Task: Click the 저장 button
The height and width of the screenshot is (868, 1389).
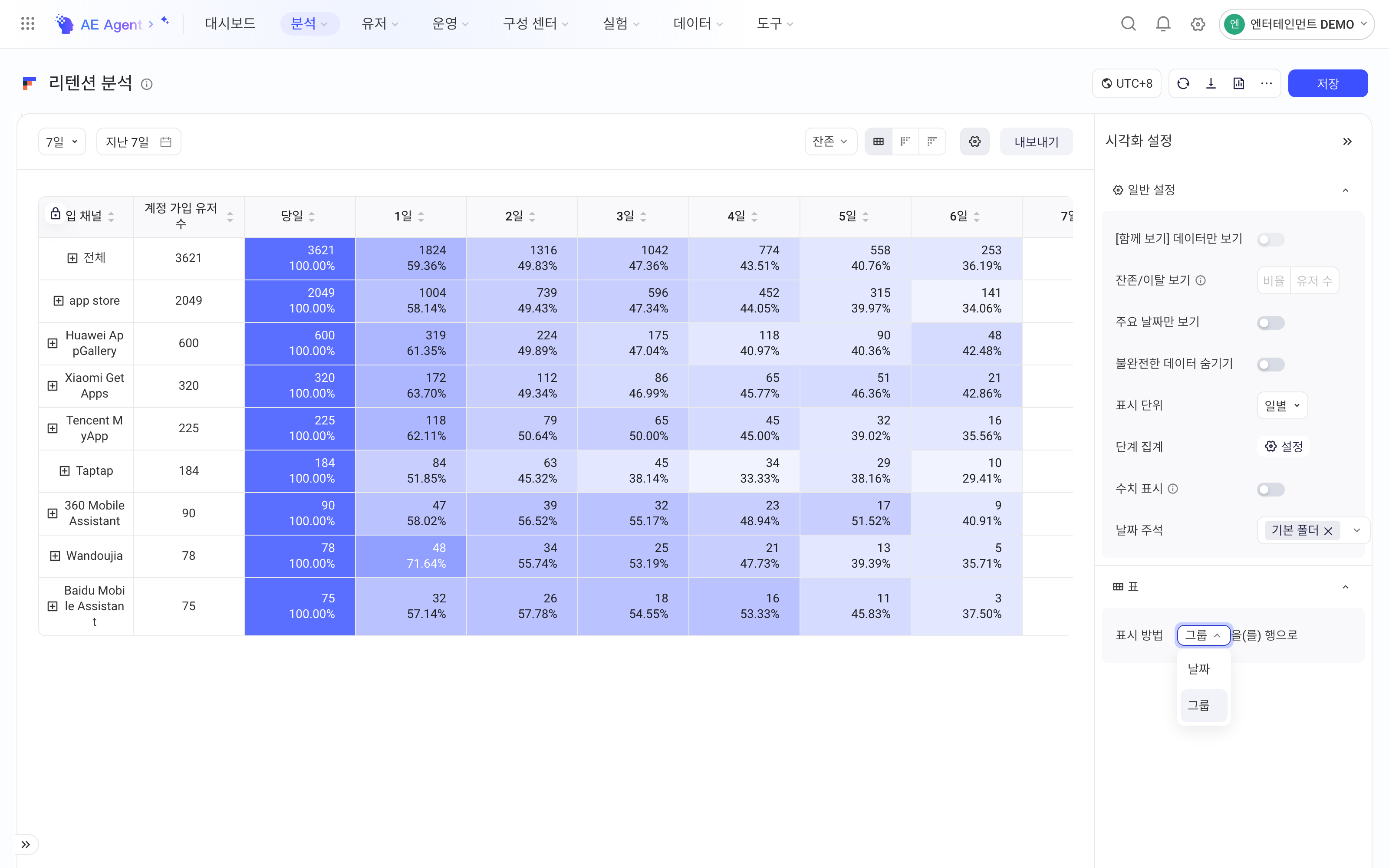Action: 1327,84
